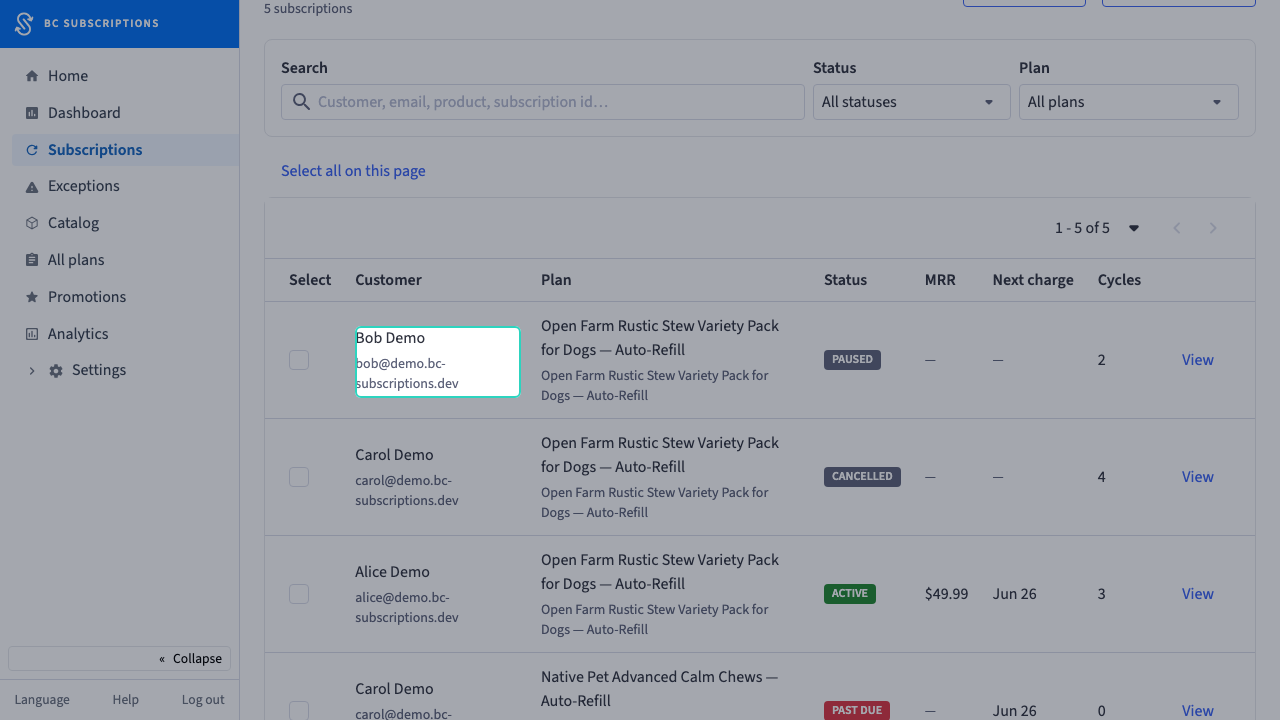
Task: Open the Home page via house icon
Action: [x=32, y=76]
